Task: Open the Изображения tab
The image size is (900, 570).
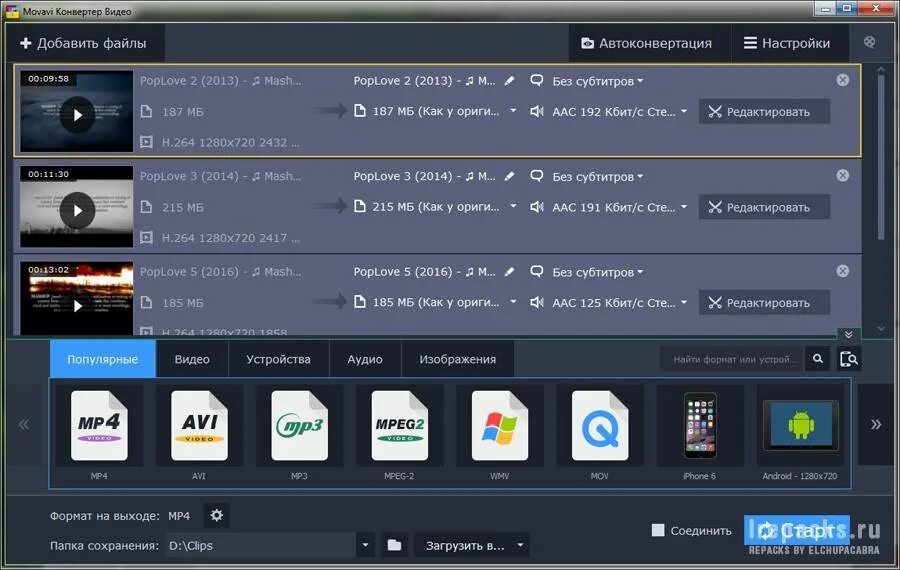Action: [457, 359]
